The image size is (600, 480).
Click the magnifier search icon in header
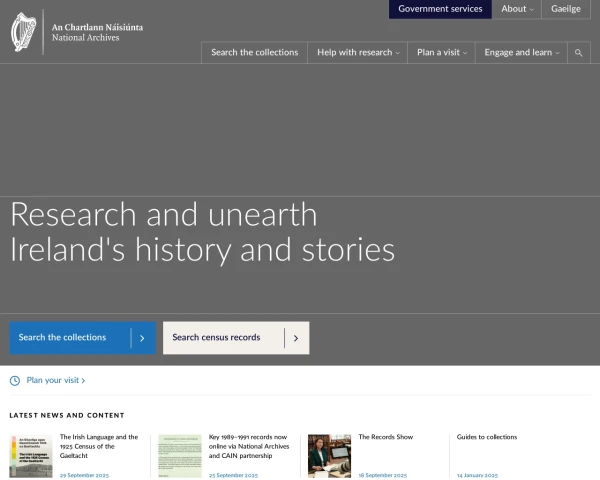point(579,53)
